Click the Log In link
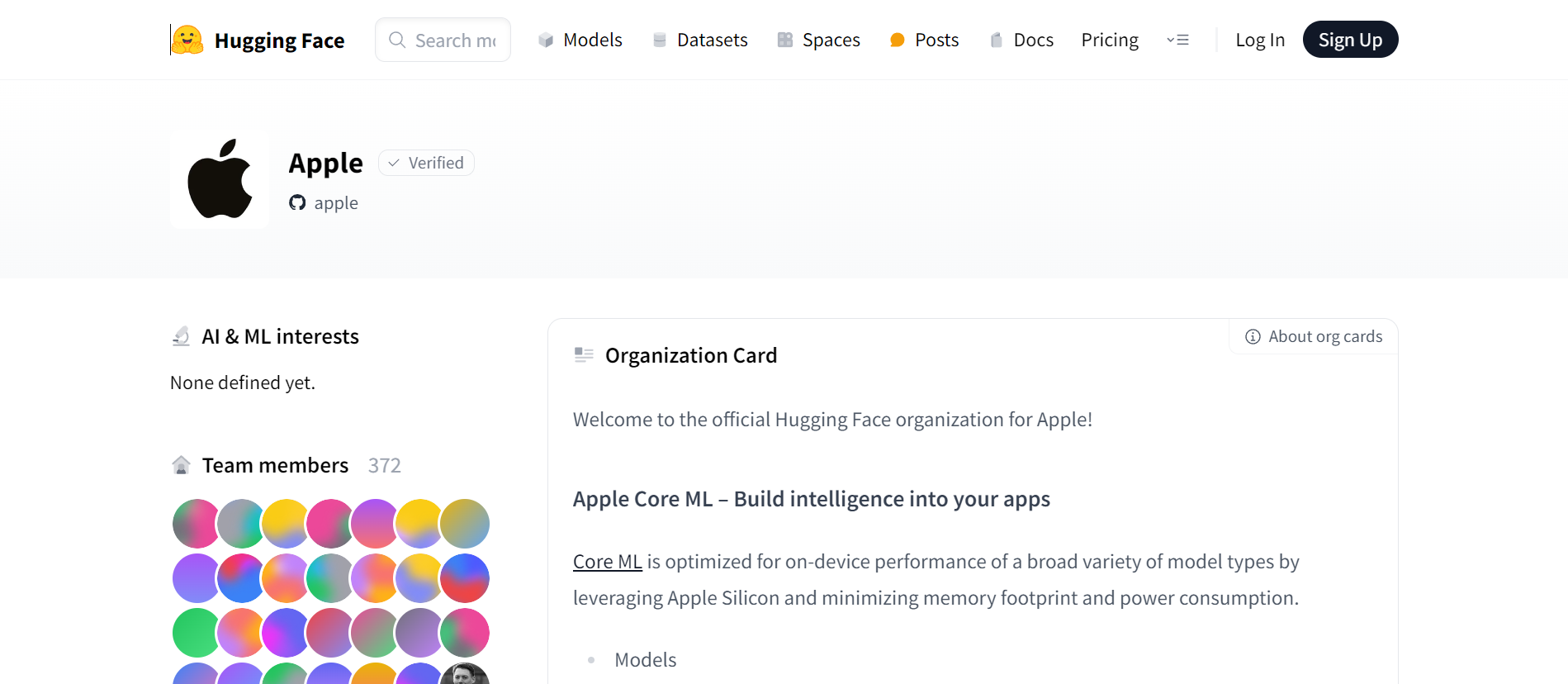The height and width of the screenshot is (684, 1568). pyautogui.click(x=1259, y=40)
